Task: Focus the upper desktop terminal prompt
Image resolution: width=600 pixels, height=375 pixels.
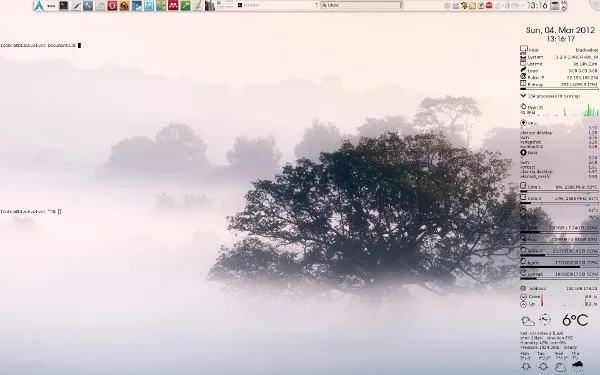Action: (41, 45)
